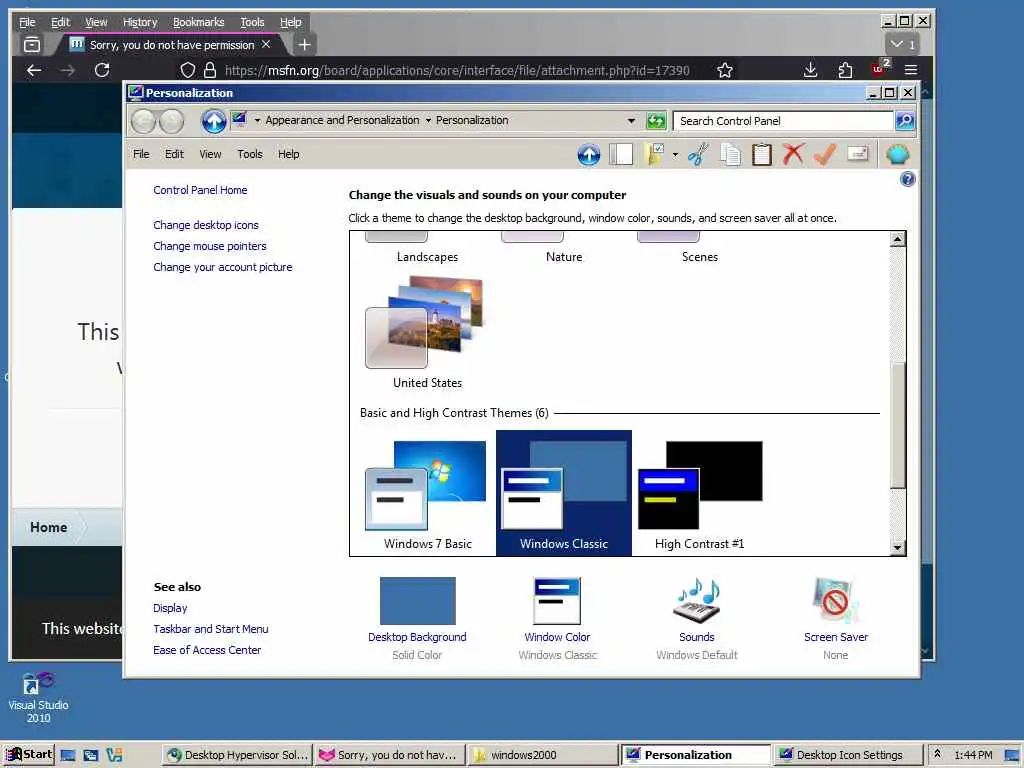Open a new Firefox tab with plus button

304,44
